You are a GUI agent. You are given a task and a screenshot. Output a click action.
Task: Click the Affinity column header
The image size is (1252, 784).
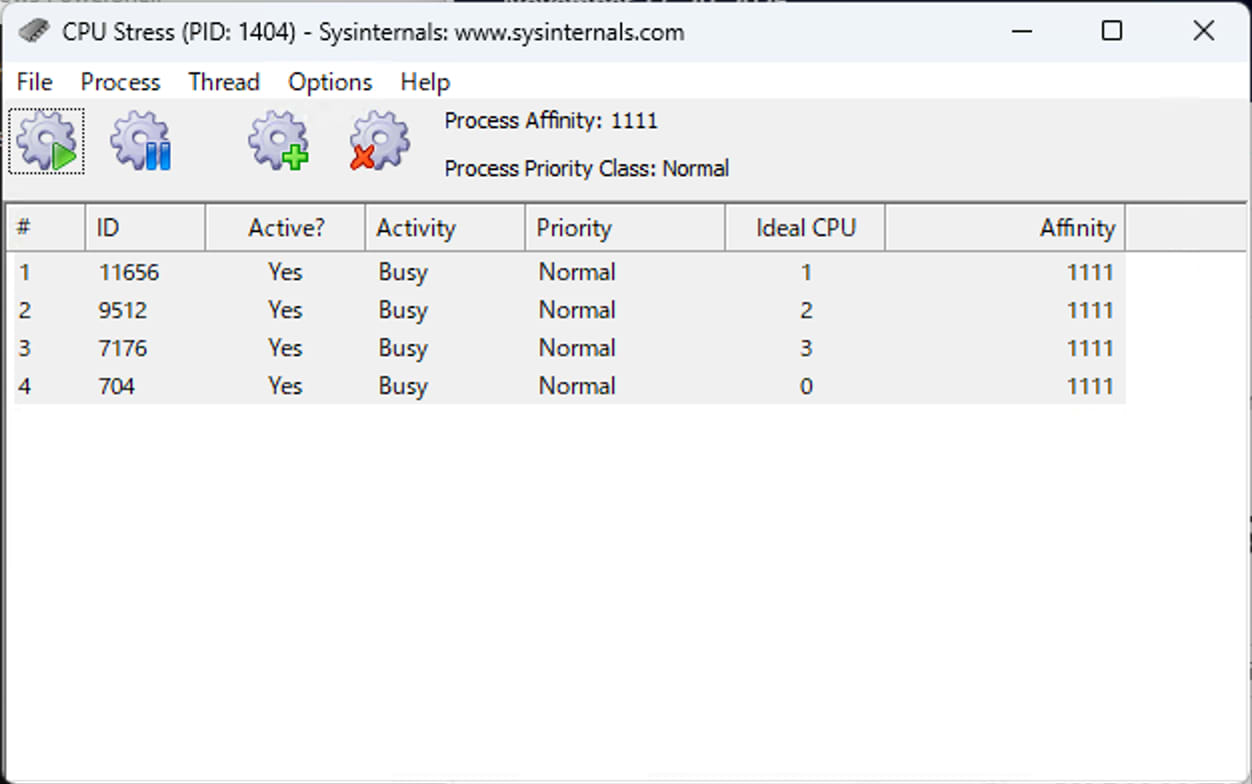(x=1005, y=228)
